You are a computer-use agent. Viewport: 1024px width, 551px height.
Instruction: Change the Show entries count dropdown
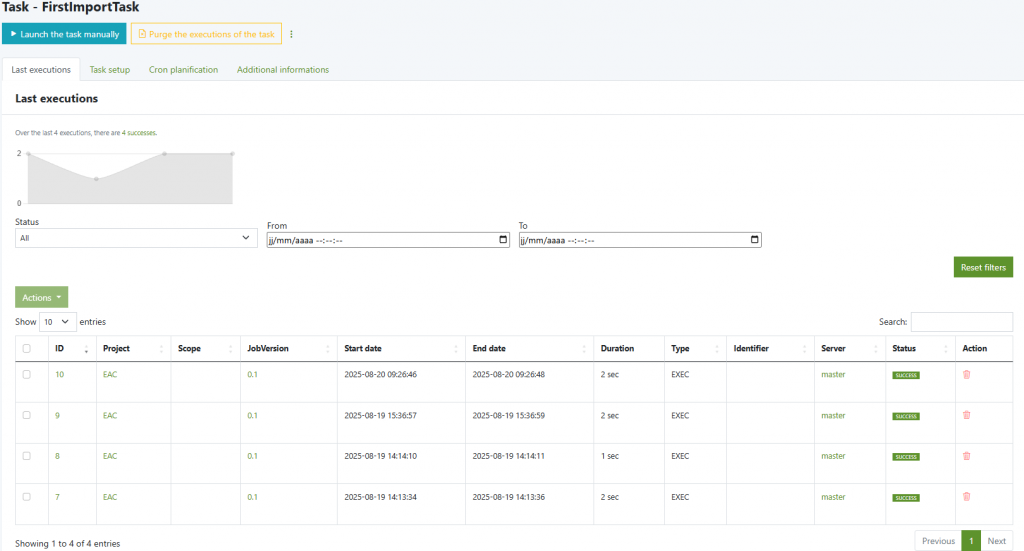(x=58, y=322)
